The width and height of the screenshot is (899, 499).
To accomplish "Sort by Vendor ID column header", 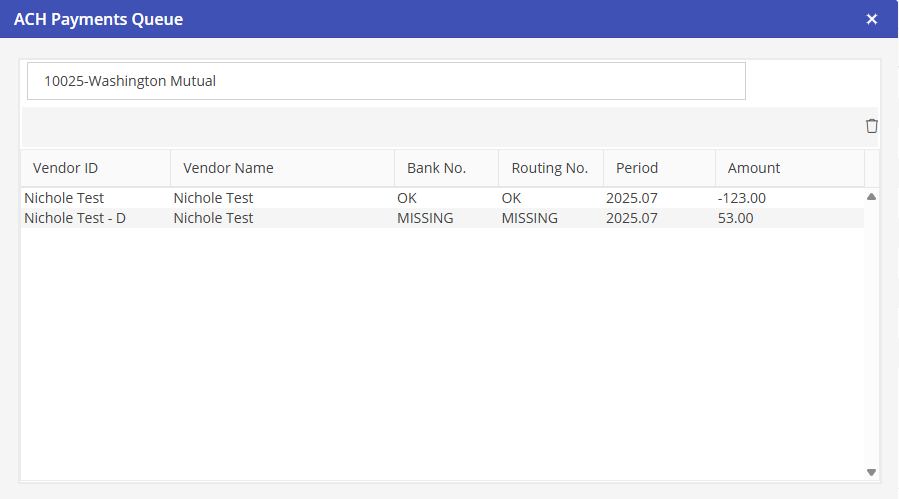I will point(65,168).
